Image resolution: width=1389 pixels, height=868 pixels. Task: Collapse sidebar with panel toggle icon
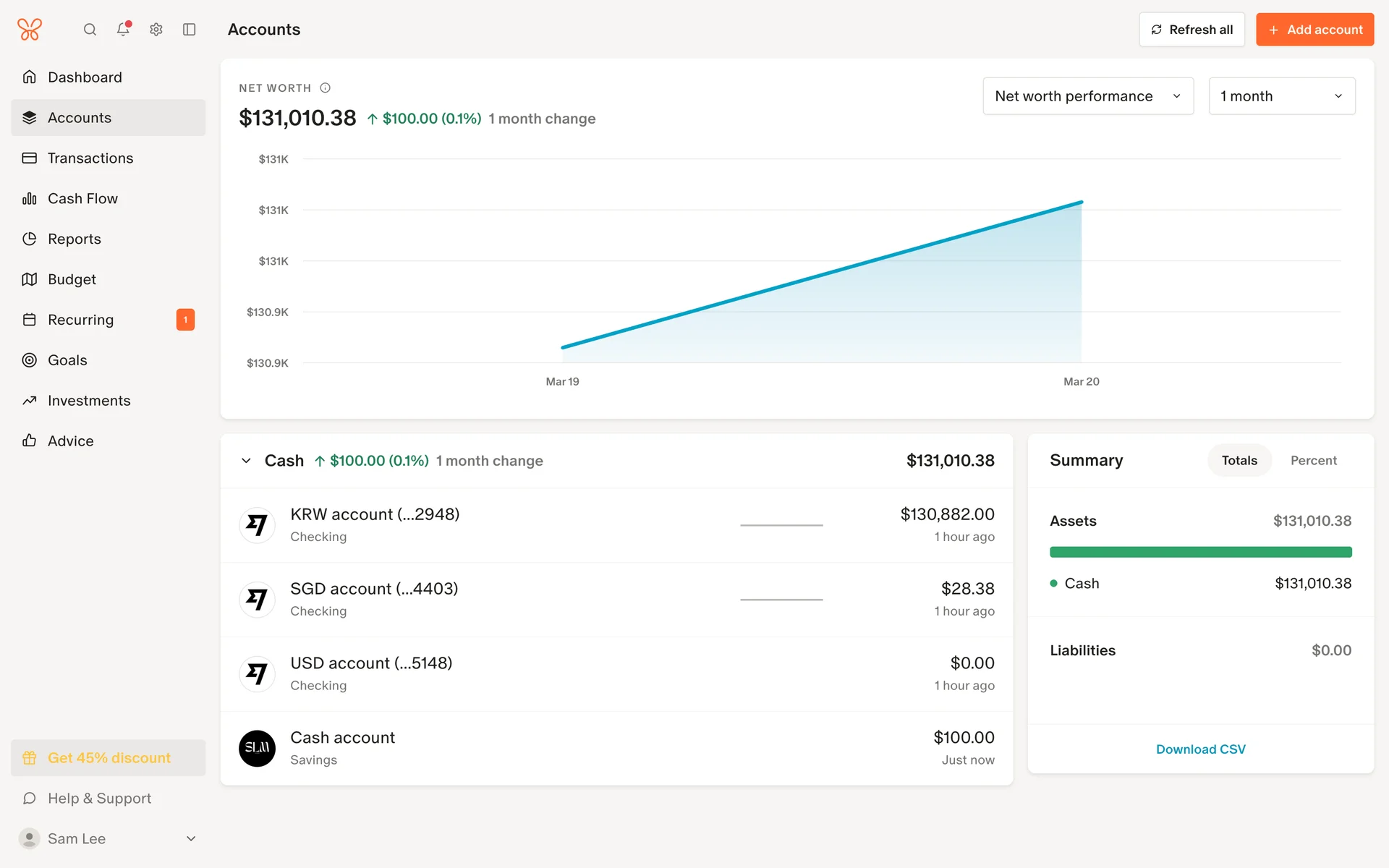[x=190, y=30]
